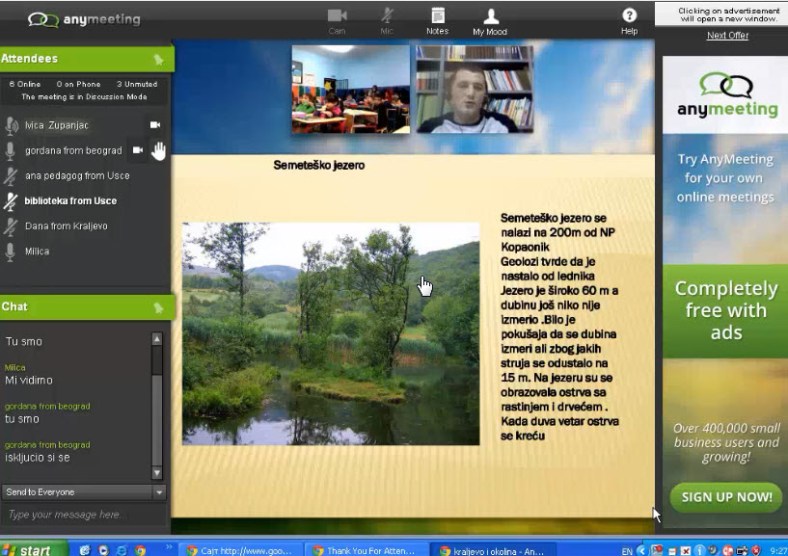Click the pin icon on the Attendees header
Image resolution: width=788 pixels, height=556 pixels.
click(158, 60)
